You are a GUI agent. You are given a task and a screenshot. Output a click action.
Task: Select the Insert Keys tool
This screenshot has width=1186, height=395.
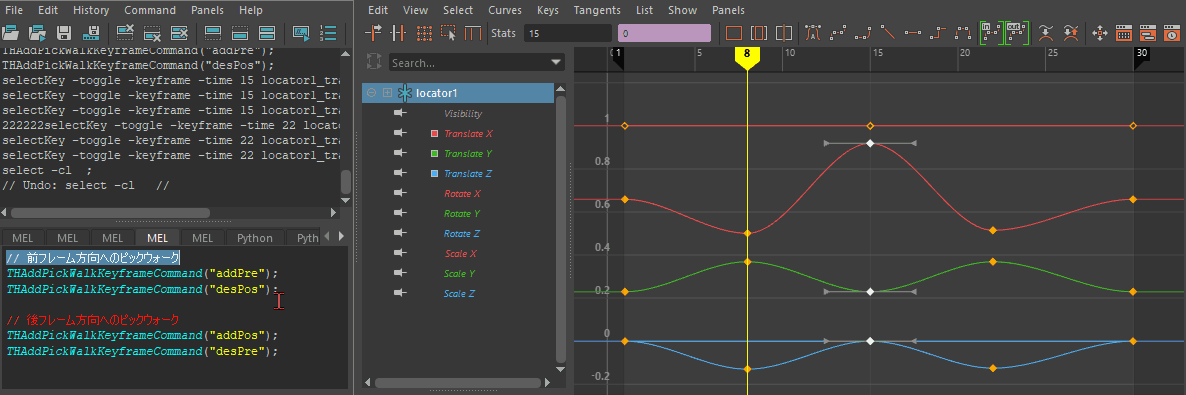point(399,33)
